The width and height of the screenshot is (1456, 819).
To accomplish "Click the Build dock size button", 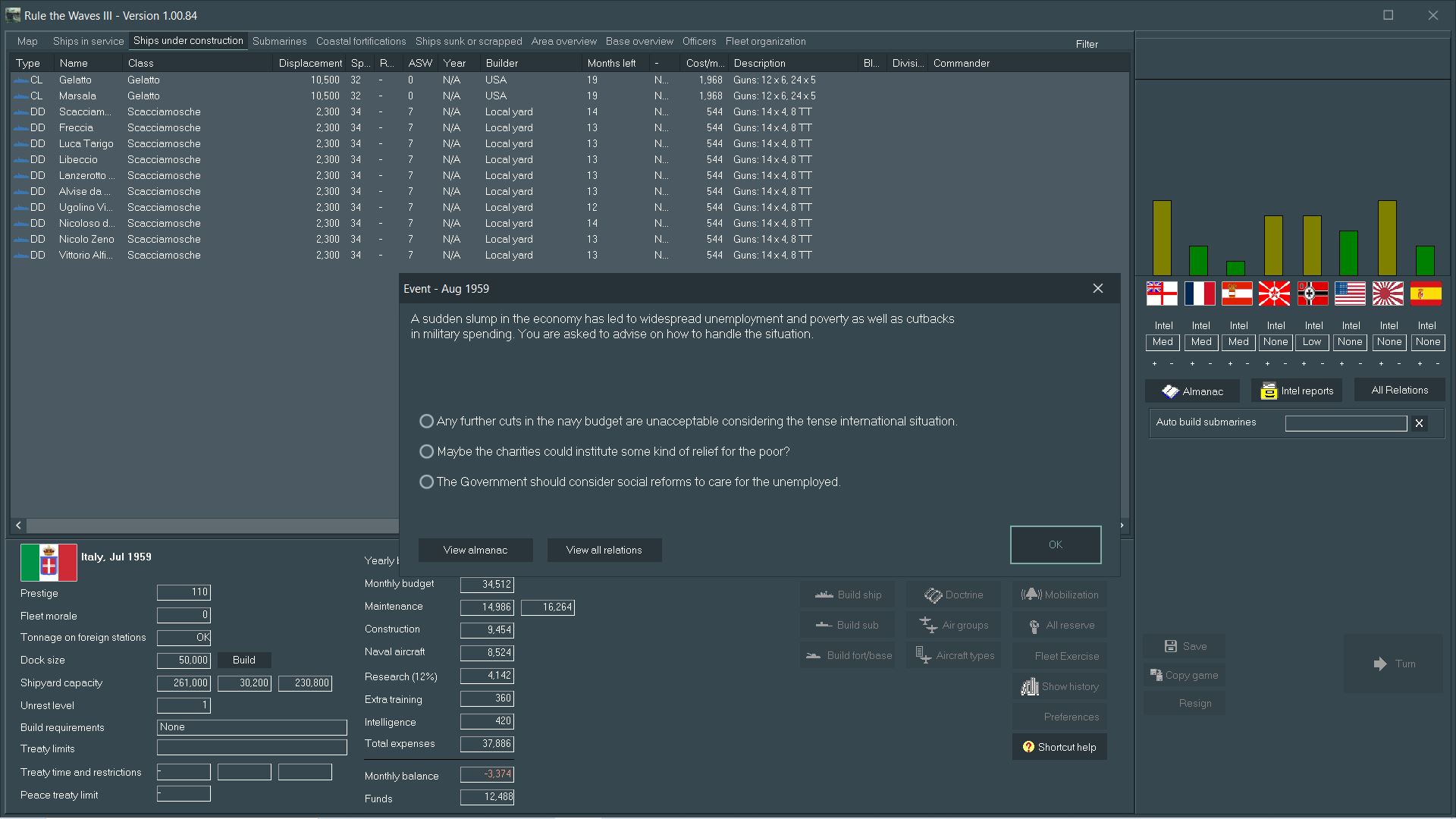I will pos(243,660).
